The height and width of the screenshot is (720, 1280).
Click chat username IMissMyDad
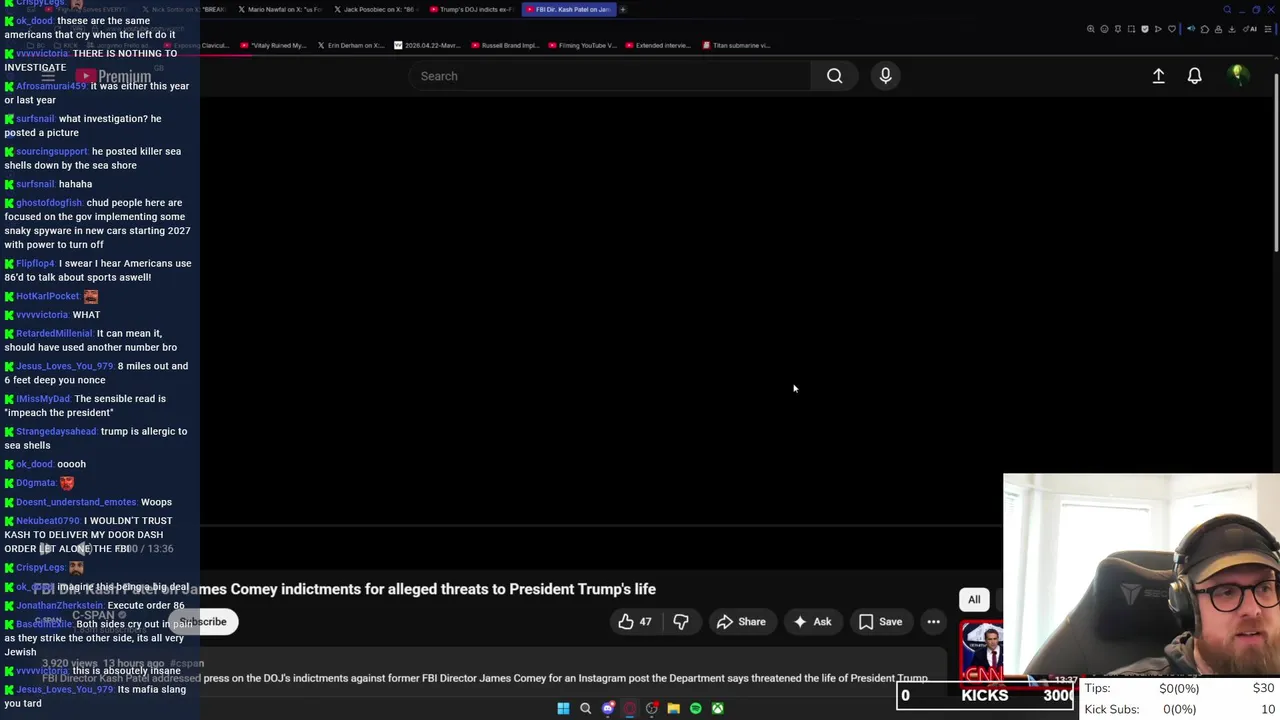43,399
